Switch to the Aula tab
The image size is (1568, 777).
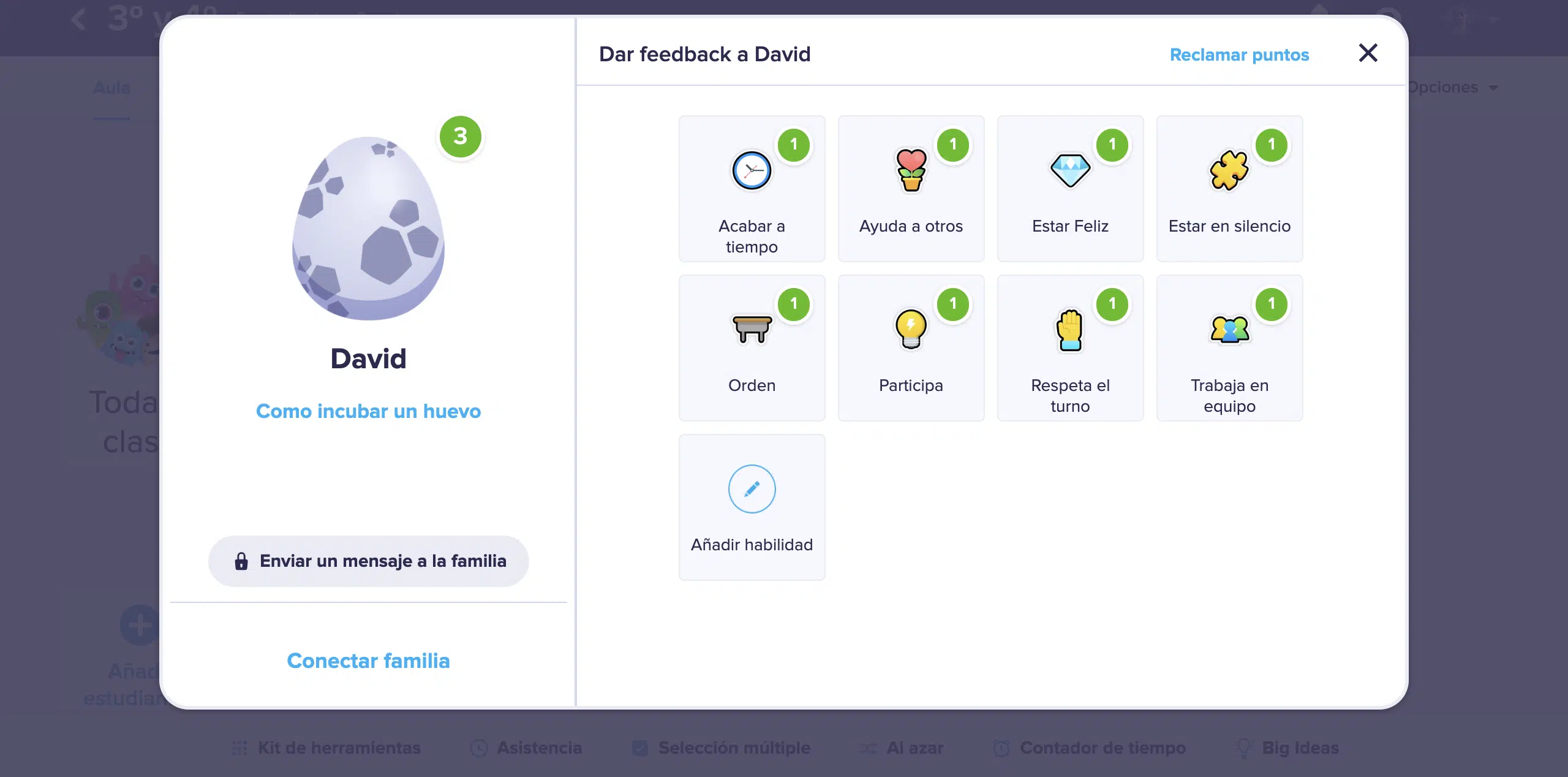[x=111, y=88]
